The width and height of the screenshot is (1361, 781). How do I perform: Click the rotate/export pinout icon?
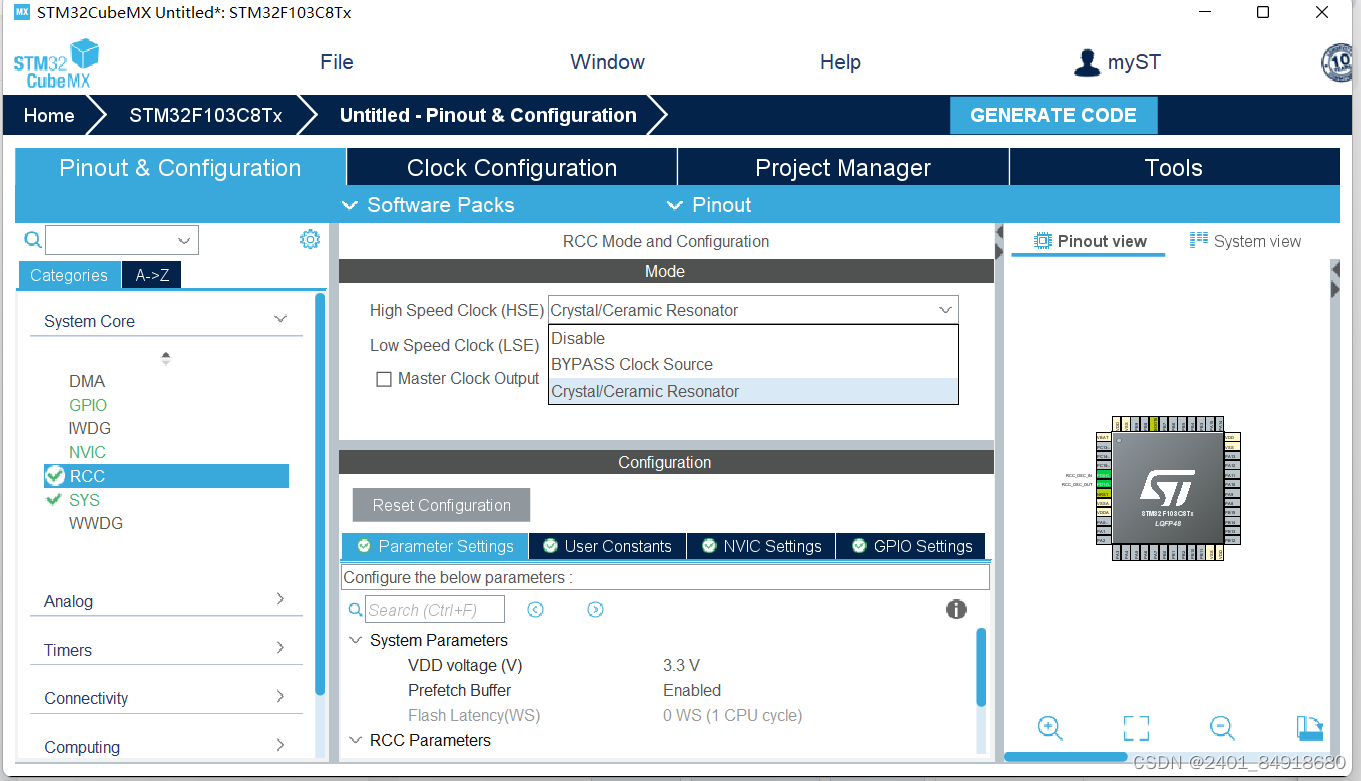point(1309,728)
